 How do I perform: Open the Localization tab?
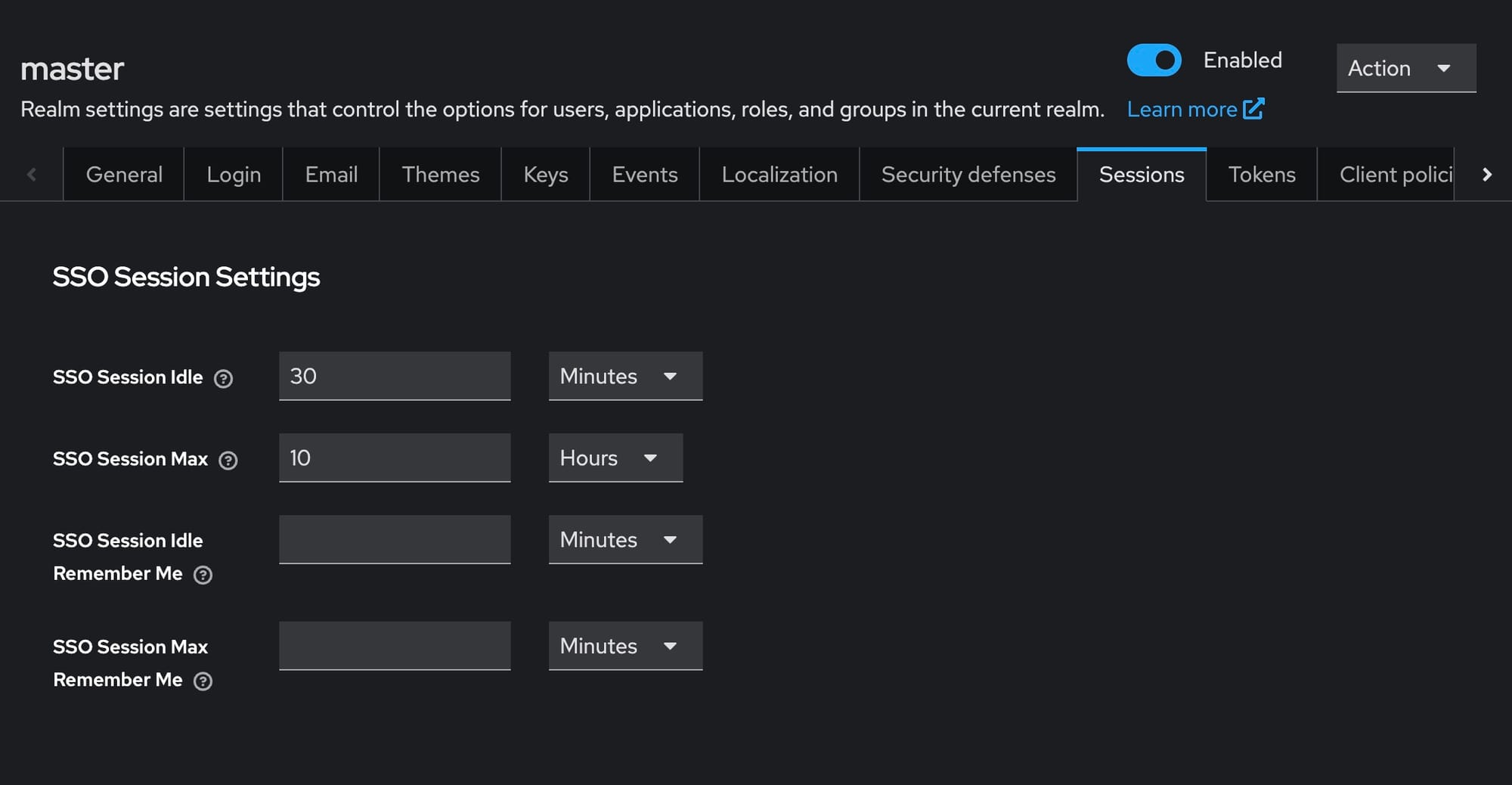point(779,175)
